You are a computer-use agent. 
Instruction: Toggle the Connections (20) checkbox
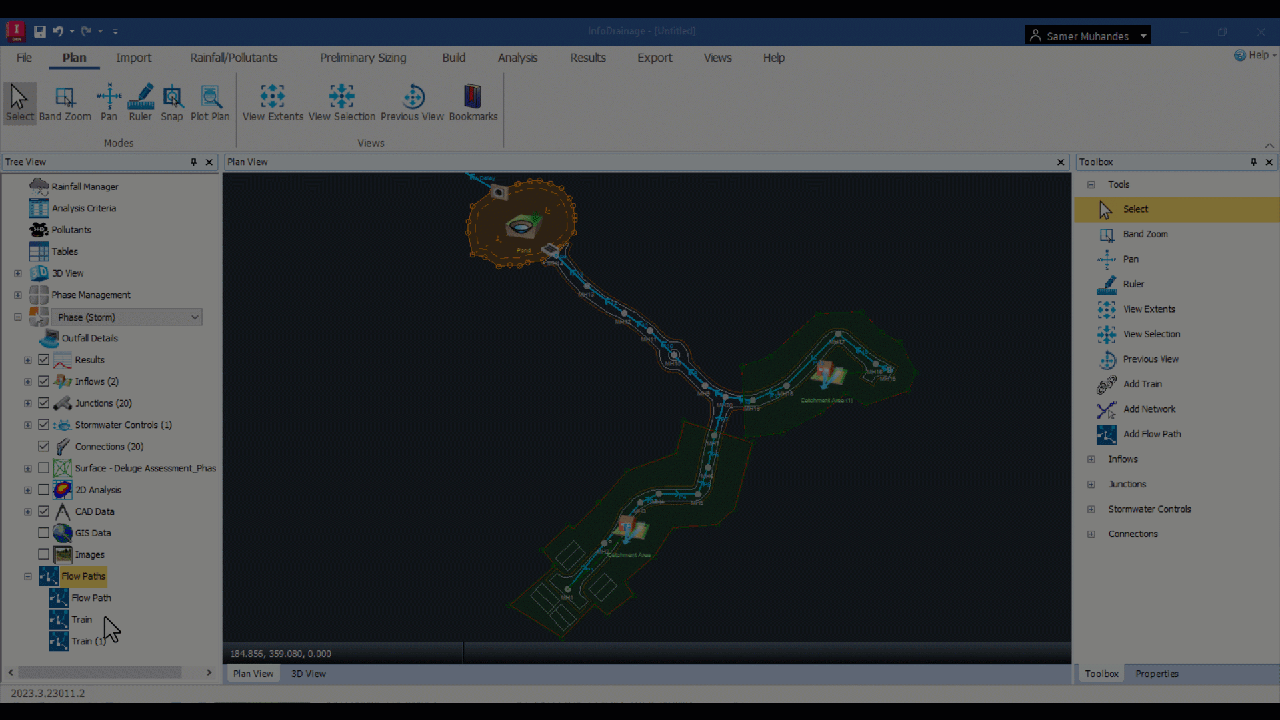pos(43,446)
